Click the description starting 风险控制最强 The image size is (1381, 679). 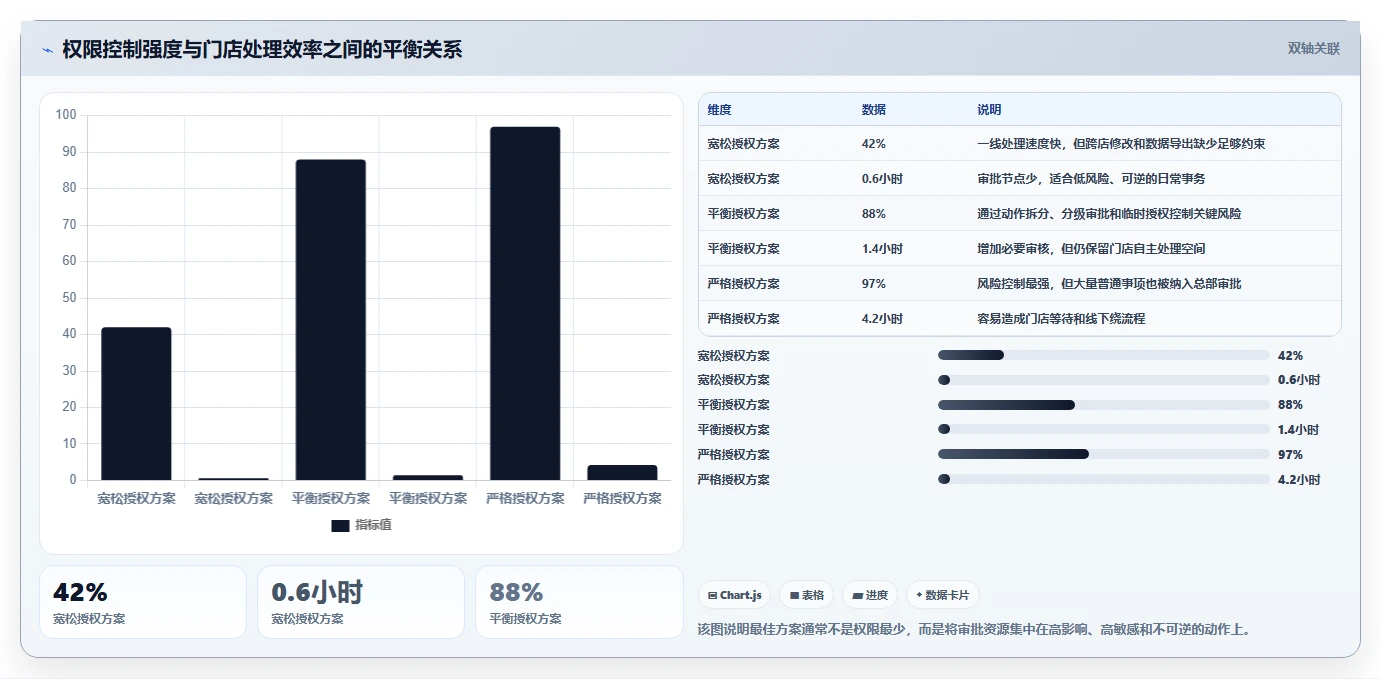pos(1109,284)
